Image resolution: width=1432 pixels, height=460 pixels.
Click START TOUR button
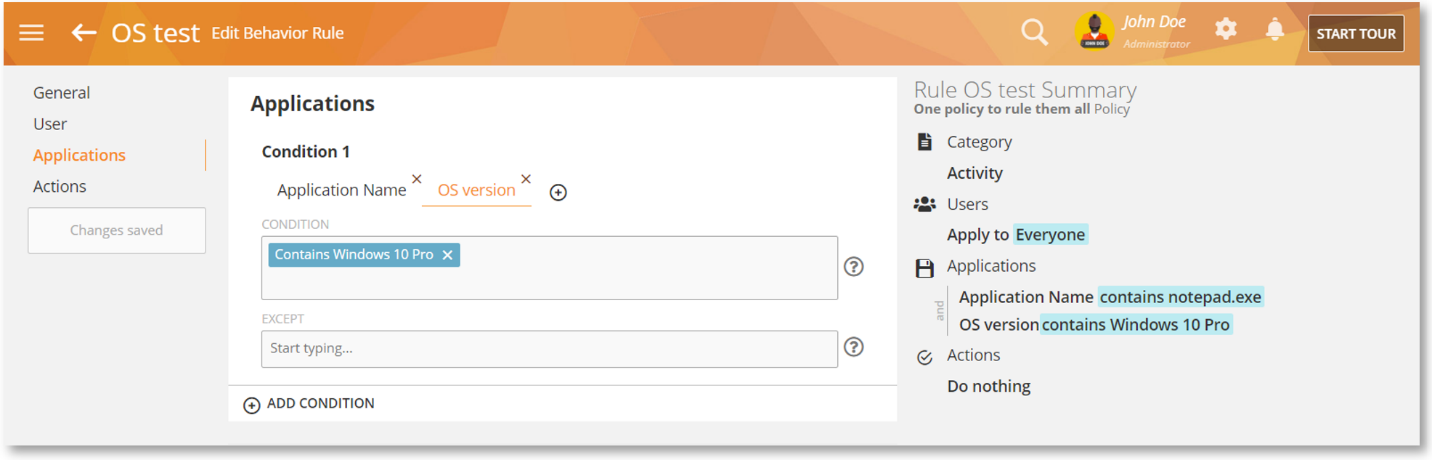click(1355, 34)
